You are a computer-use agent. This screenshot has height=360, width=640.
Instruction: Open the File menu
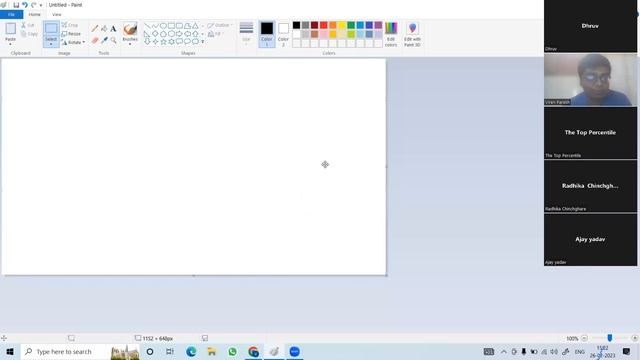coord(11,14)
